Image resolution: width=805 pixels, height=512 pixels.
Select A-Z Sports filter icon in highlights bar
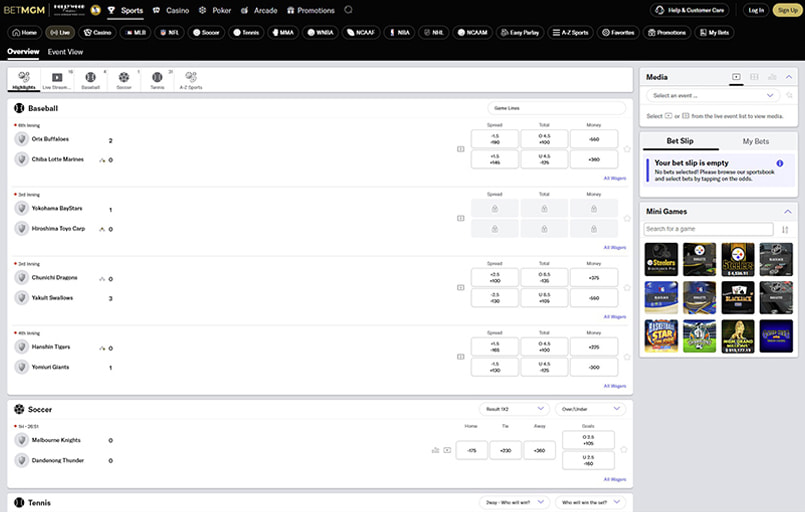point(191,80)
